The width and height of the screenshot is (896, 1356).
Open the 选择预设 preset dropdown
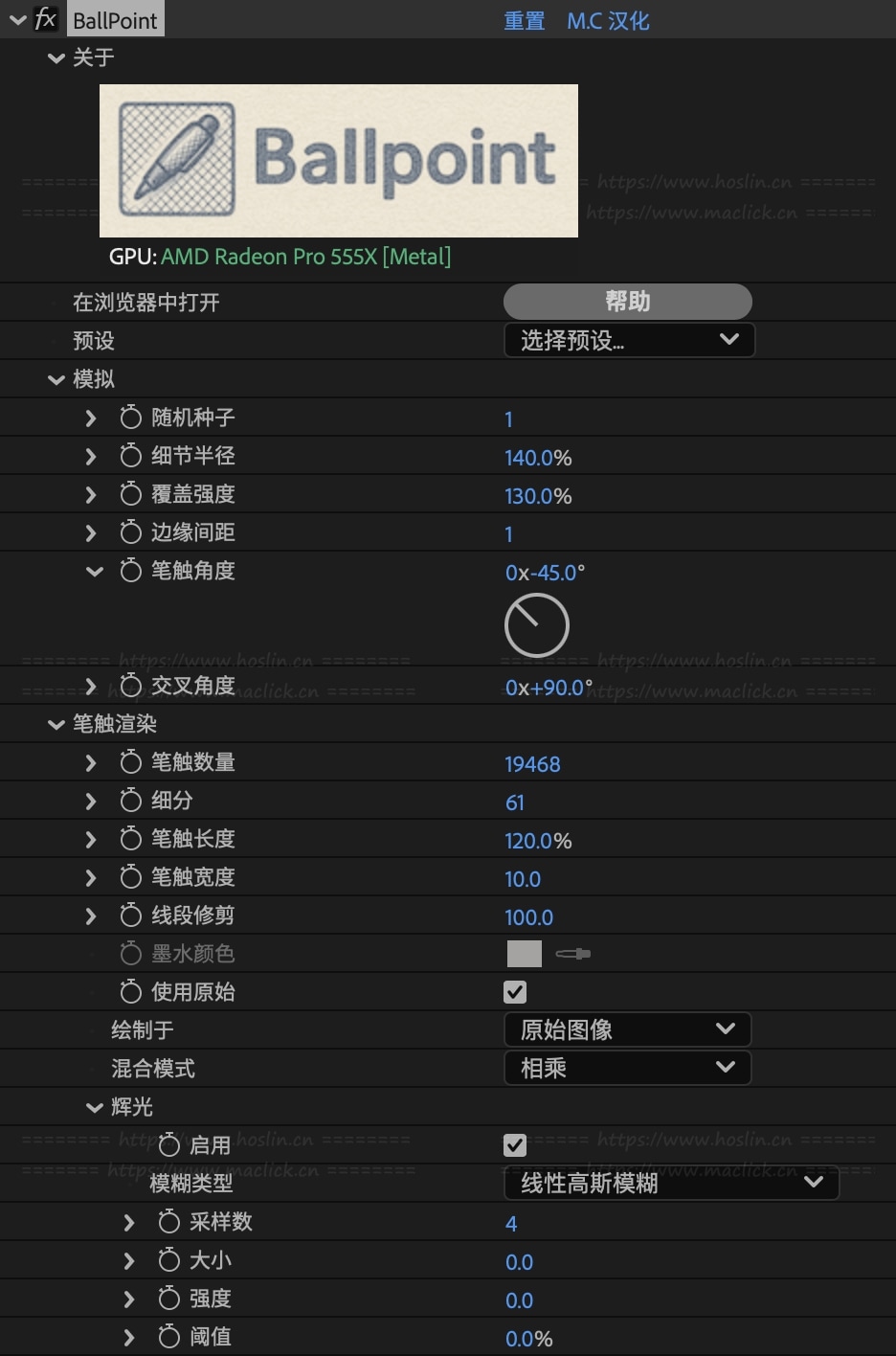(x=629, y=340)
